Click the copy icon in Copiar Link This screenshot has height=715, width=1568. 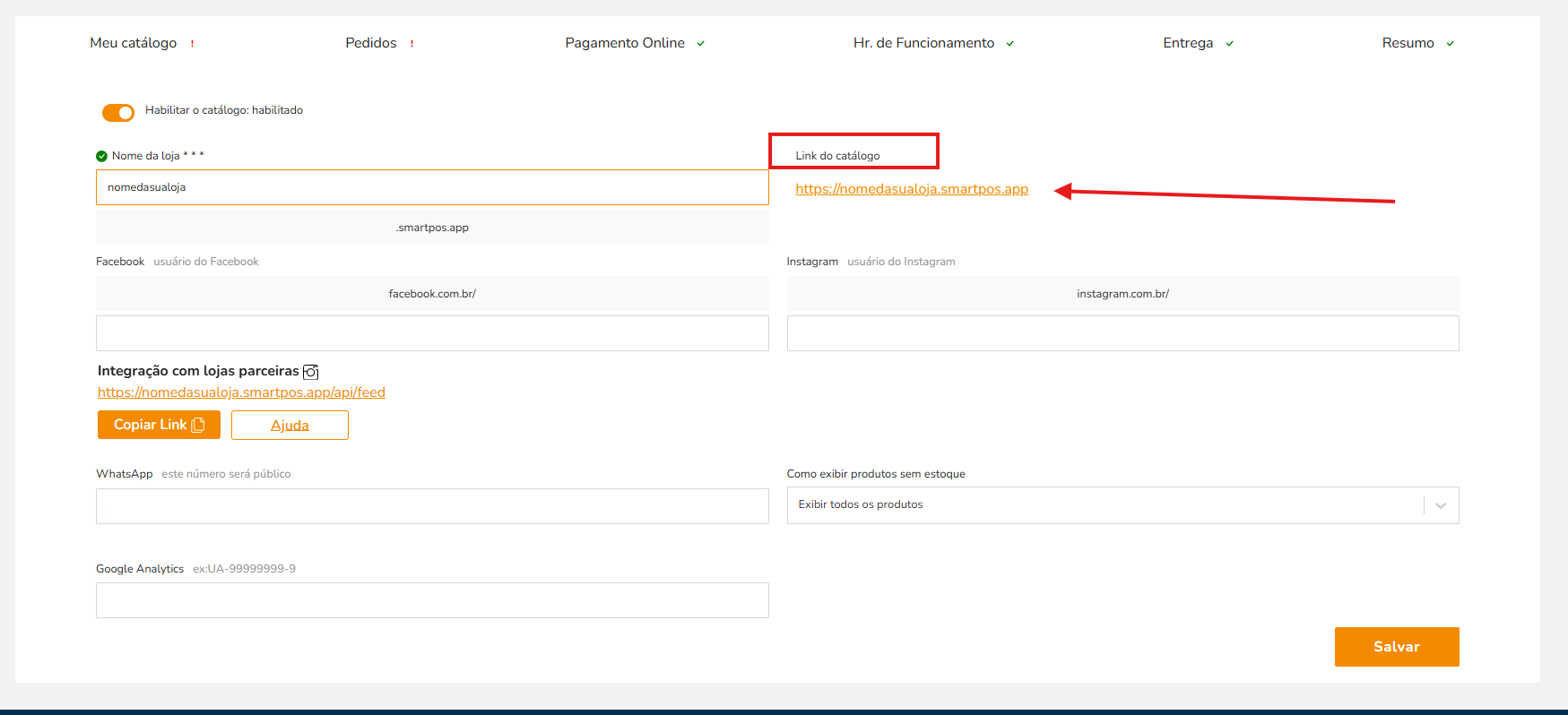click(x=199, y=425)
